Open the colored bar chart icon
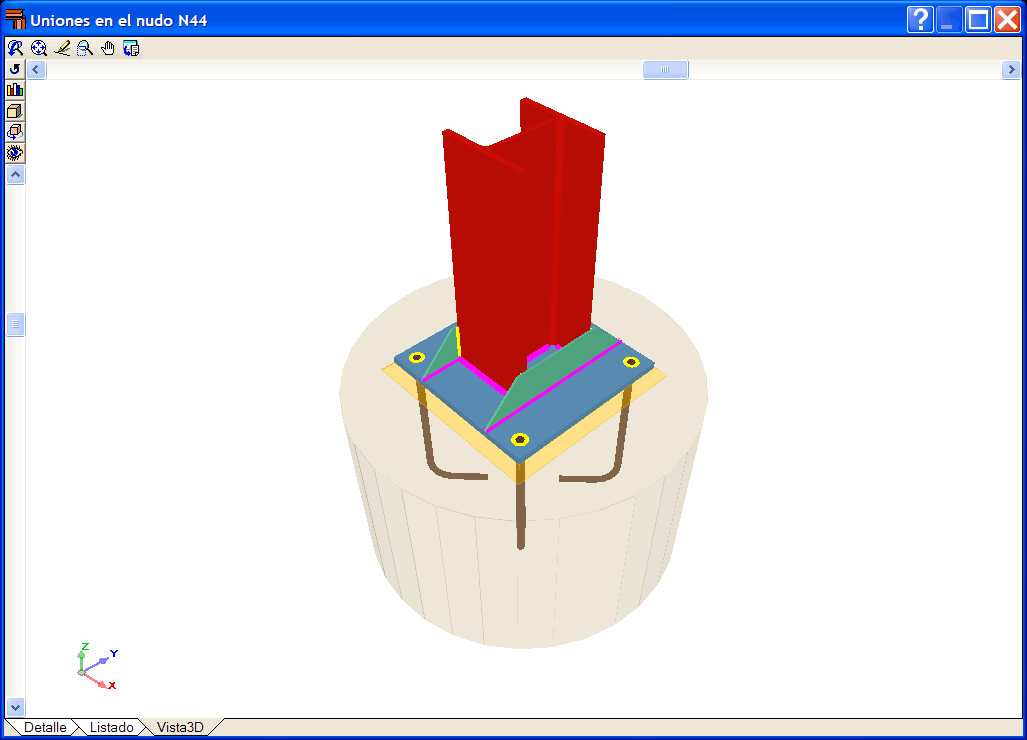Screen dimensions: 1027x740 (15, 90)
